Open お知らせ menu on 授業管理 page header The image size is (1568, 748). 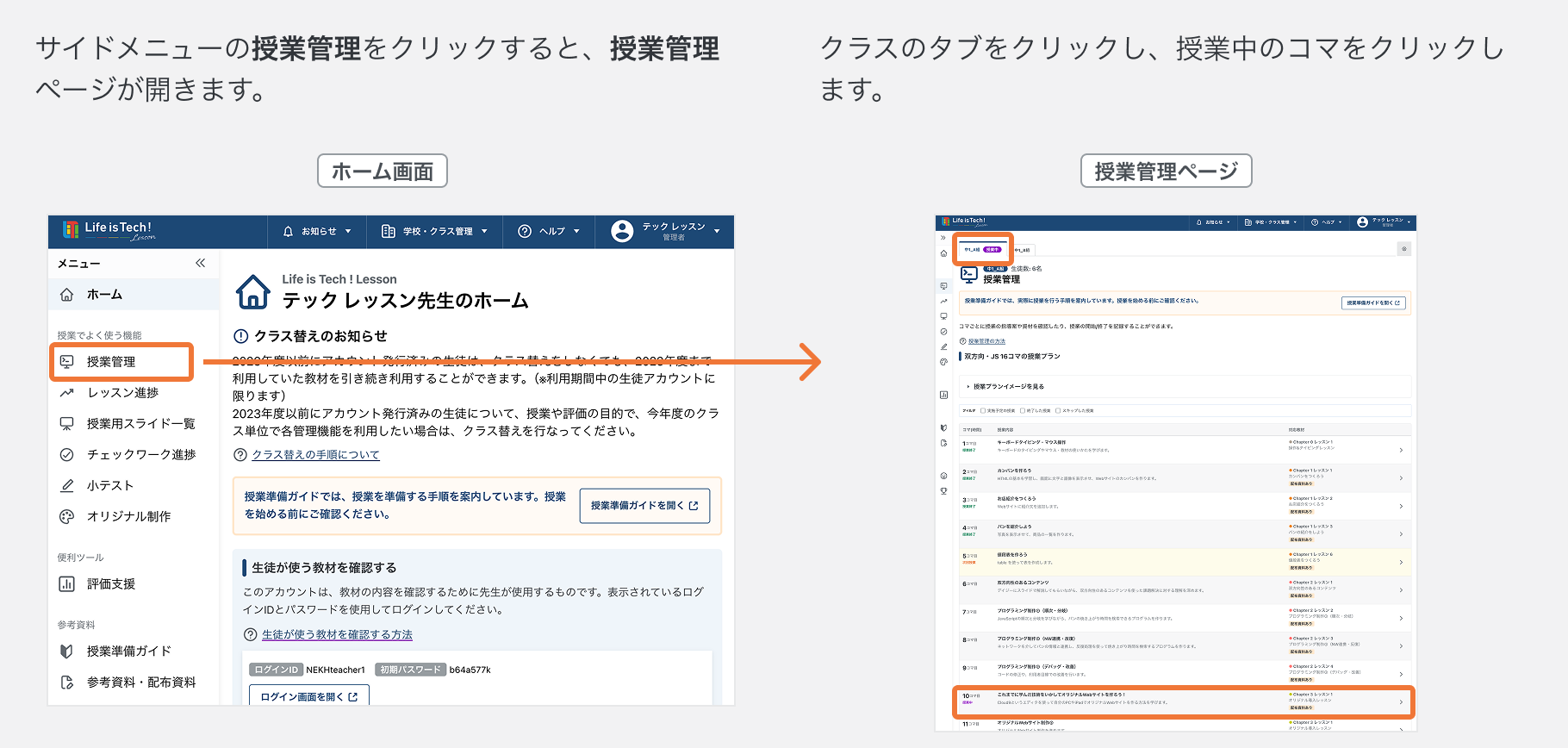tap(1213, 222)
